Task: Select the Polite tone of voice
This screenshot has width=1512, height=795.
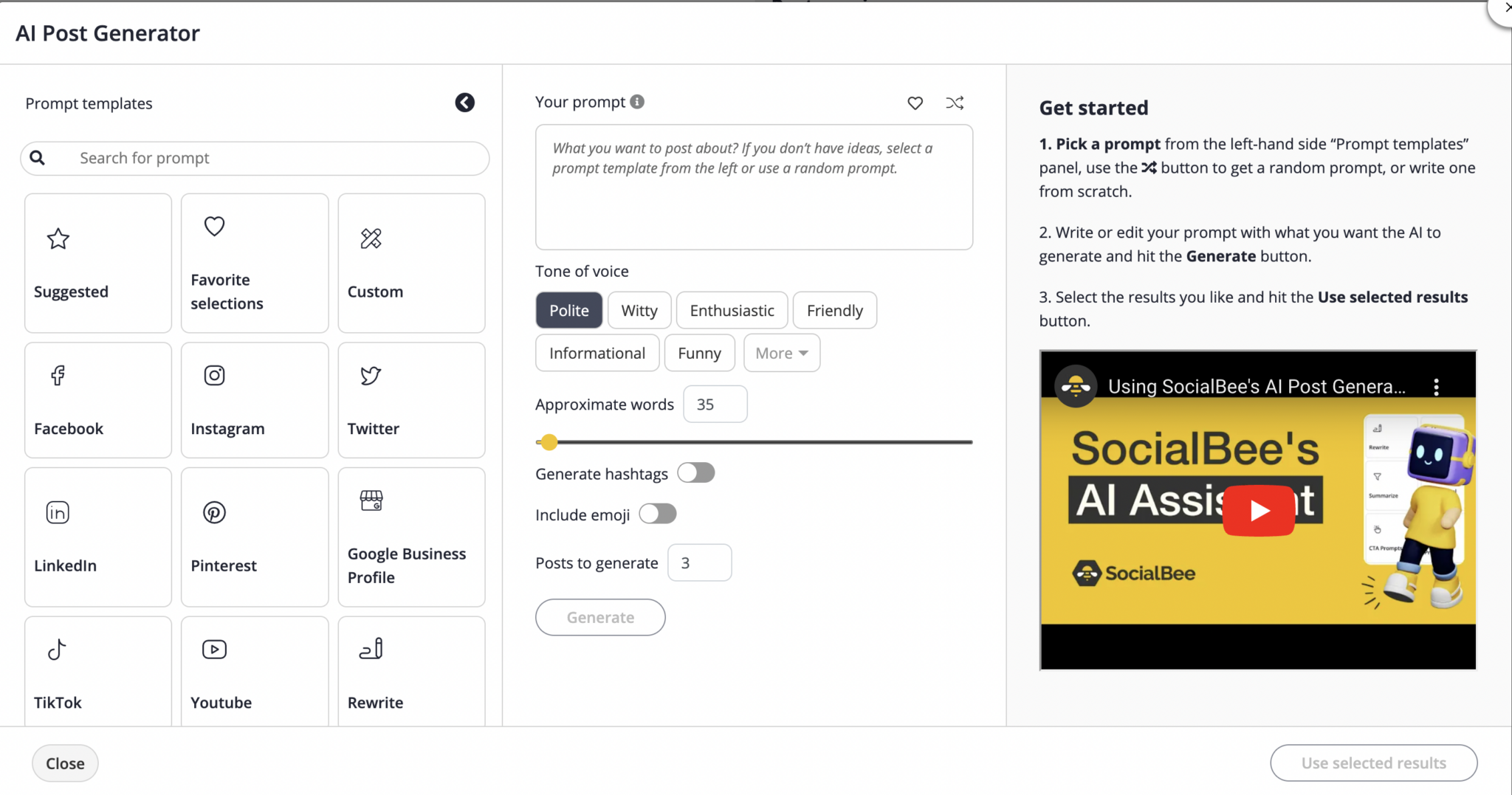Action: click(x=568, y=310)
